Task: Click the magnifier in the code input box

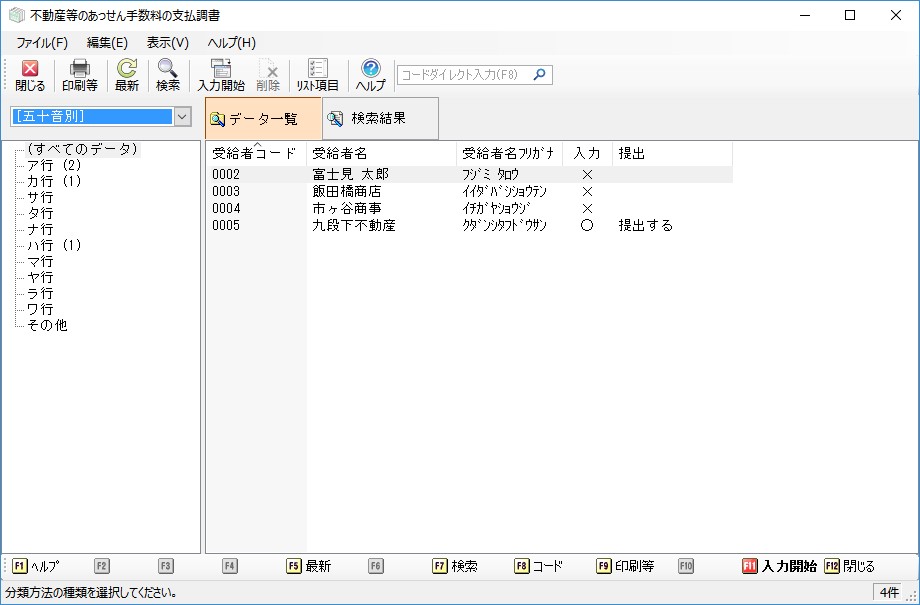Action: (540, 75)
